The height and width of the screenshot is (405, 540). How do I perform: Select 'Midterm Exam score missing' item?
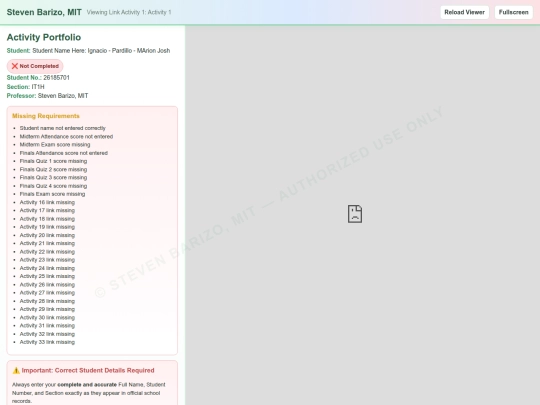coord(55,145)
